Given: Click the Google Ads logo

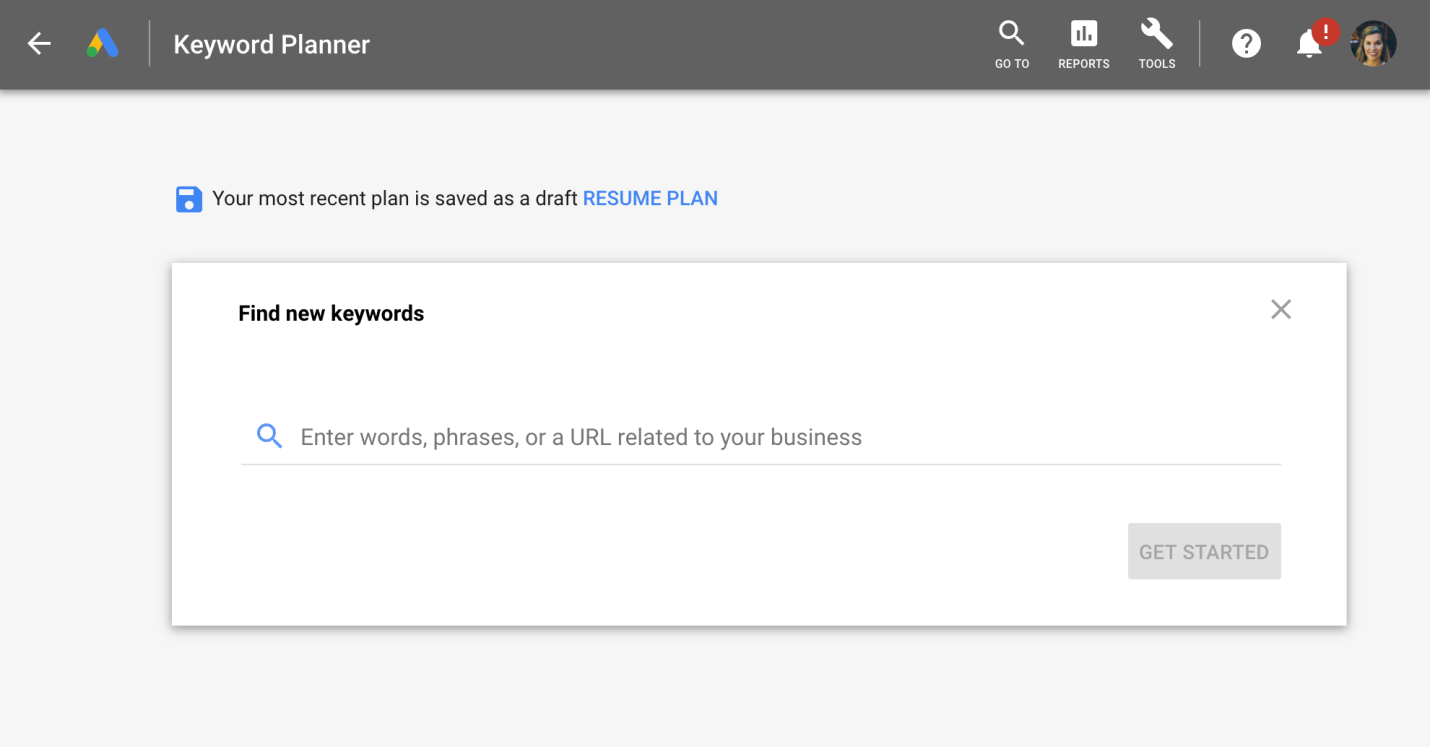Looking at the screenshot, I should [x=102, y=44].
